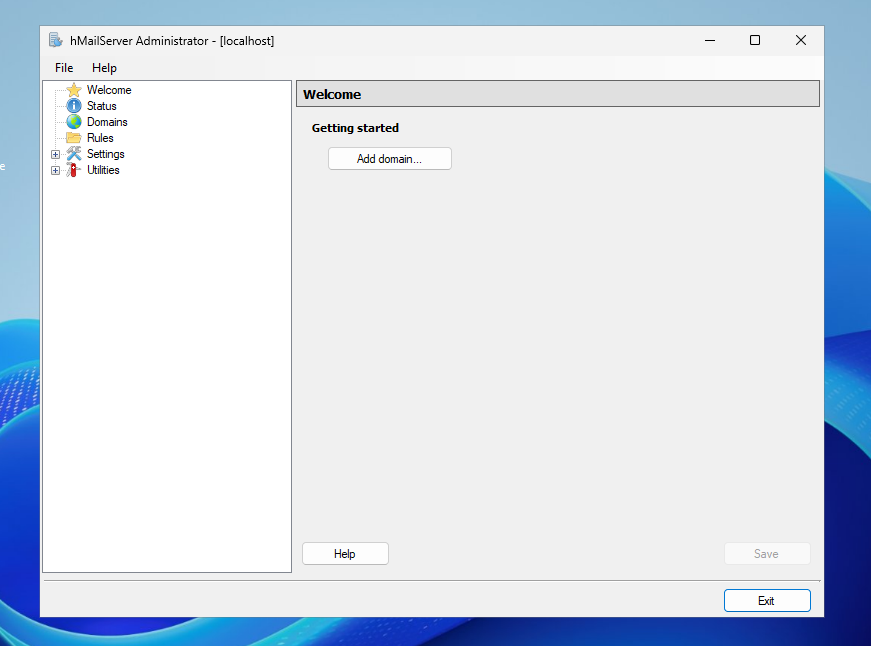Open the Help menu
Screen dimensions: 871x646
104,68
